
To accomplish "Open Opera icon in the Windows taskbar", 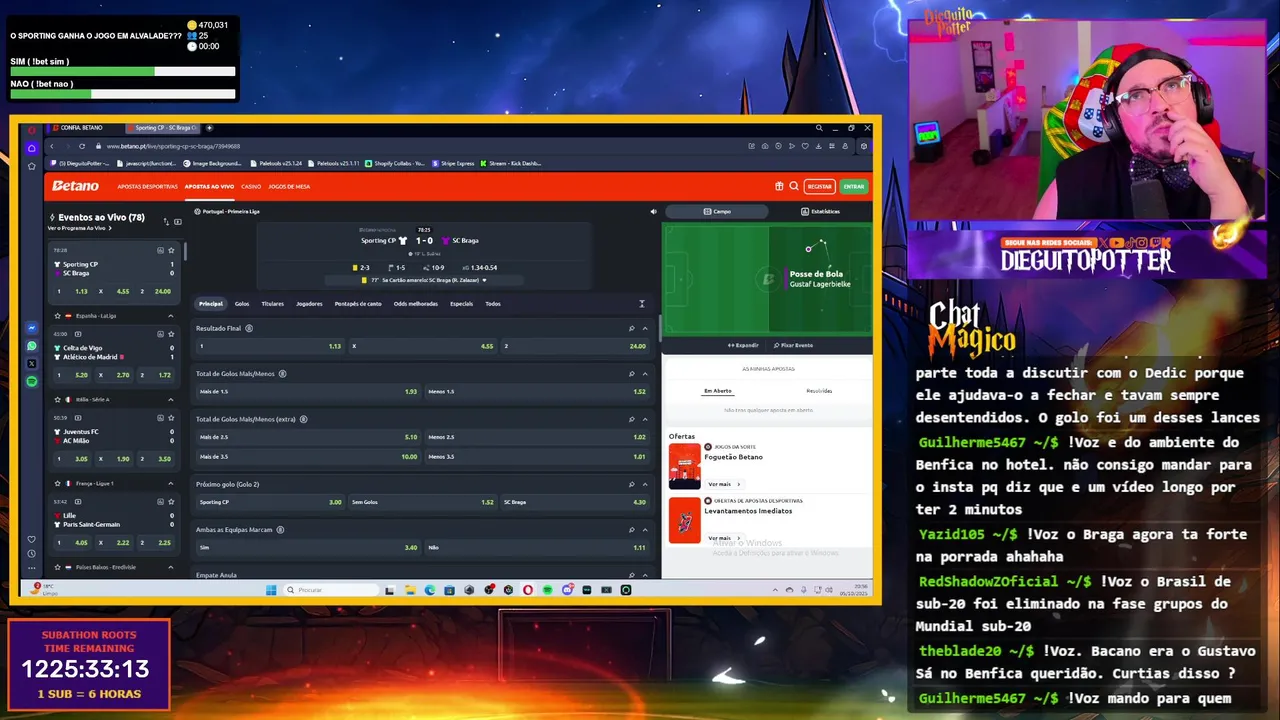I will 528,590.
